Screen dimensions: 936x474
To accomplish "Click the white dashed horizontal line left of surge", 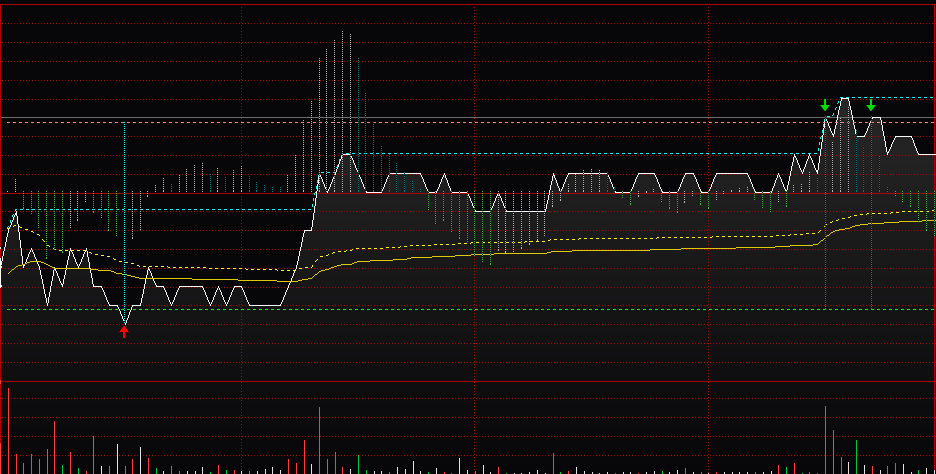I will [x=200, y=209].
